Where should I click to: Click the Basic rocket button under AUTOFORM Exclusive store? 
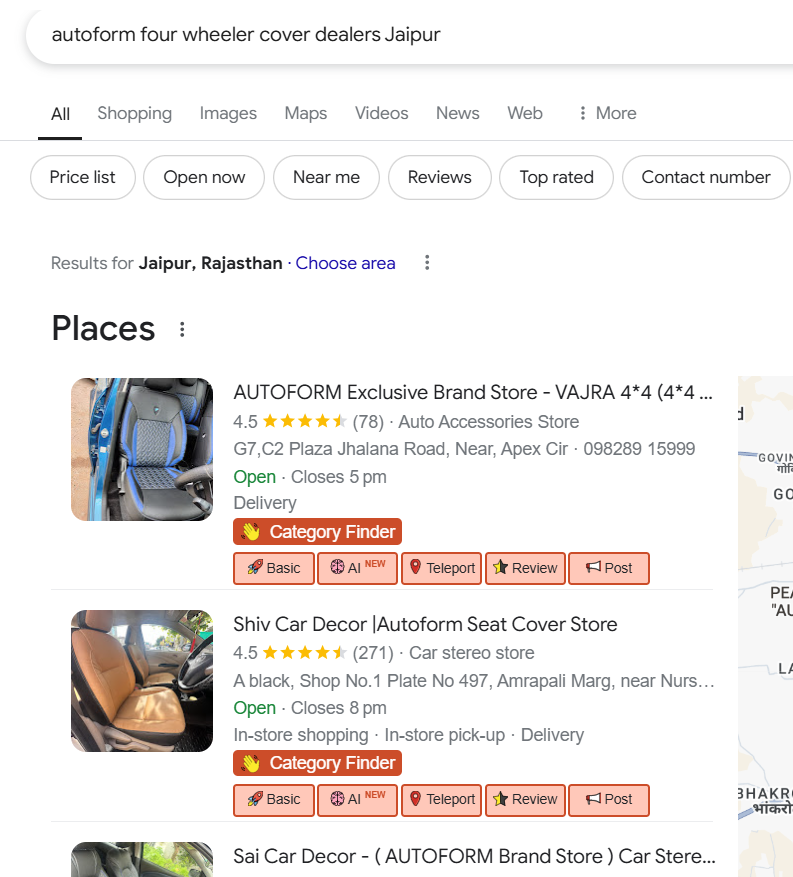[274, 568]
